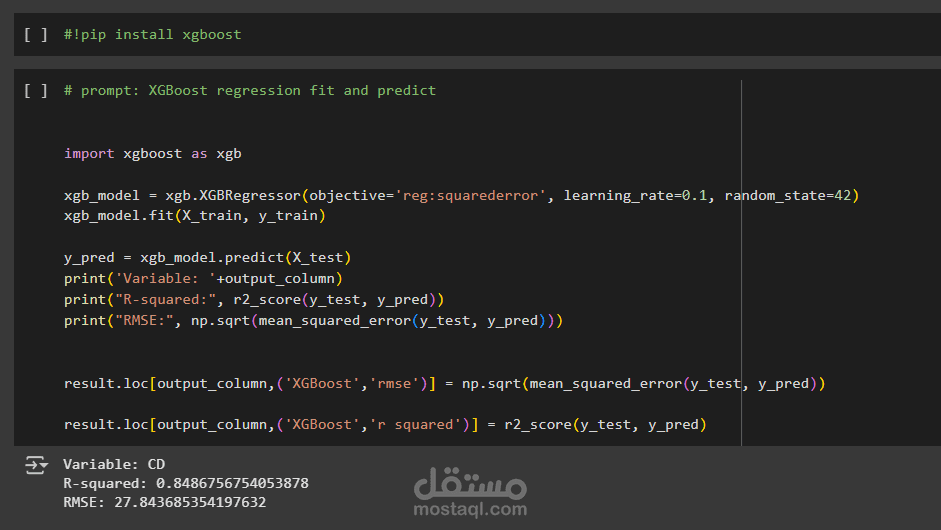Click the xgb.XGBRegressor model definition line
This screenshot has height=530, width=941.
461,196
